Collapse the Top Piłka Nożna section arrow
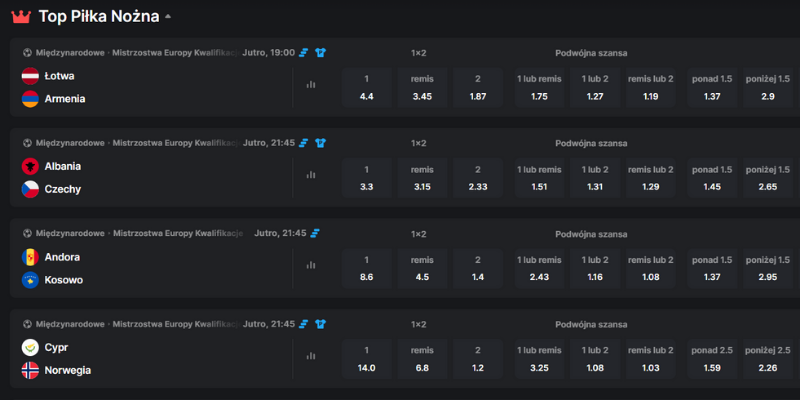Screen dimensions: 800x400 click(x=168, y=17)
